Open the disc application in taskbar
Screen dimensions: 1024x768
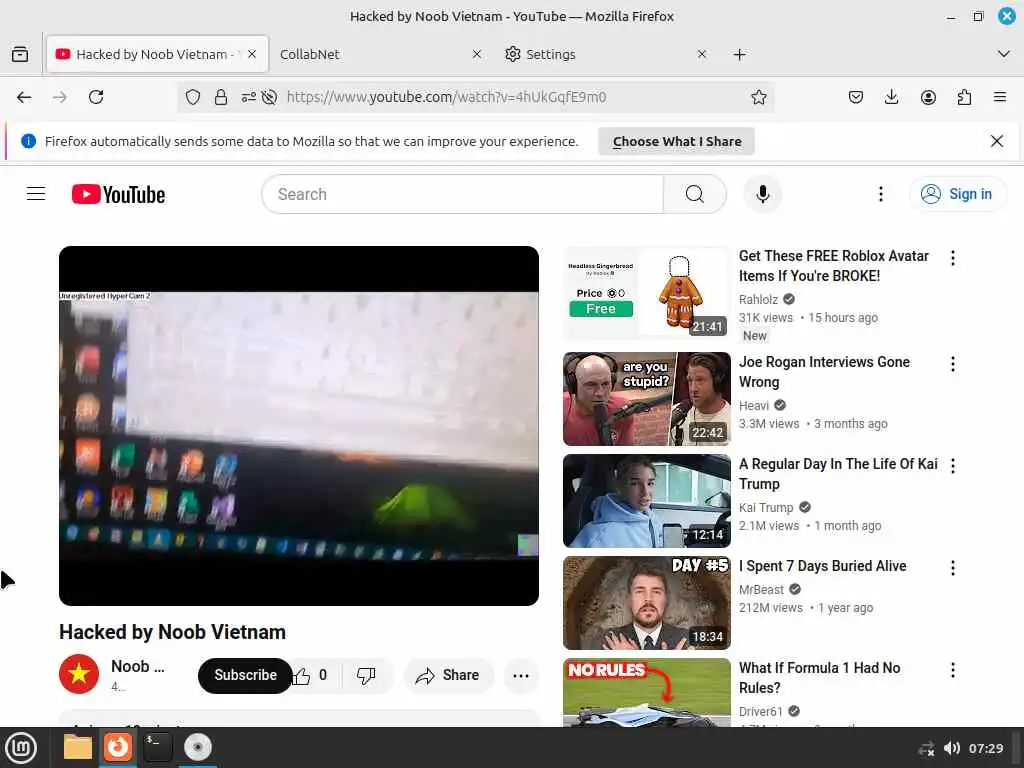click(x=197, y=748)
